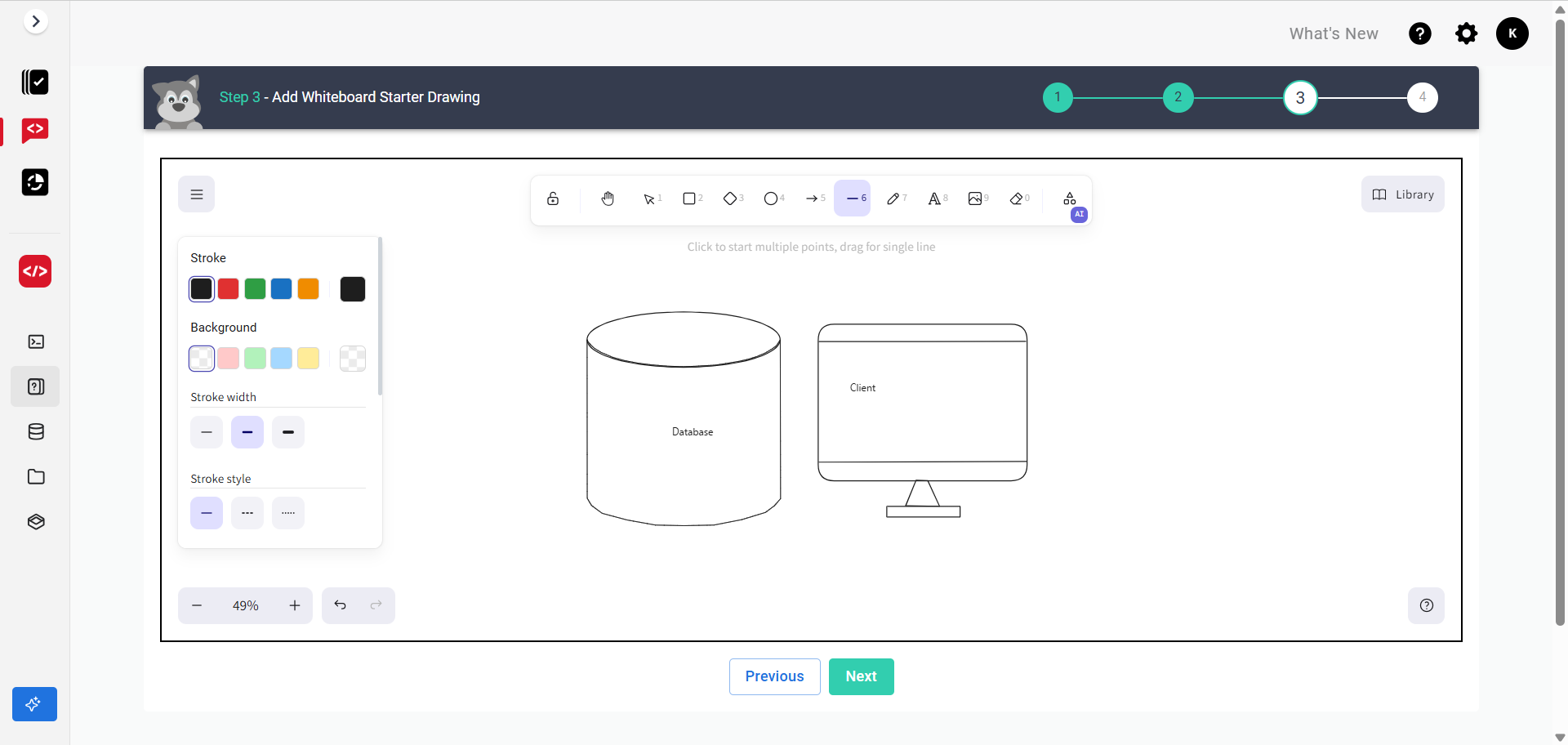Toggle the canvas lock tool
The height and width of the screenshot is (745, 1568).
tap(553, 199)
